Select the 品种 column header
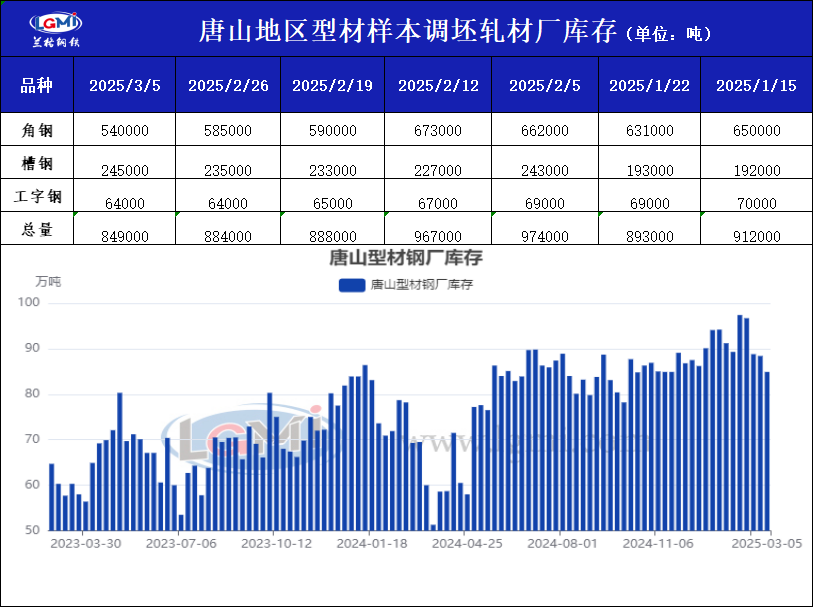 [37, 85]
